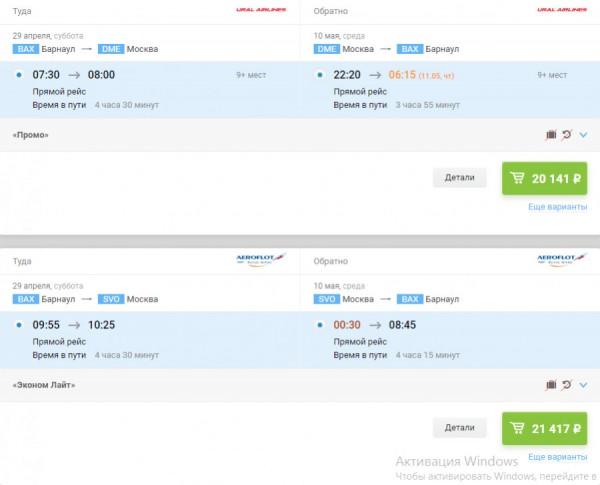The width and height of the screenshot is (600, 485).
Task: Click the BAX badge in the Ural Airlines outbound route
Action: click(x=26, y=49)
